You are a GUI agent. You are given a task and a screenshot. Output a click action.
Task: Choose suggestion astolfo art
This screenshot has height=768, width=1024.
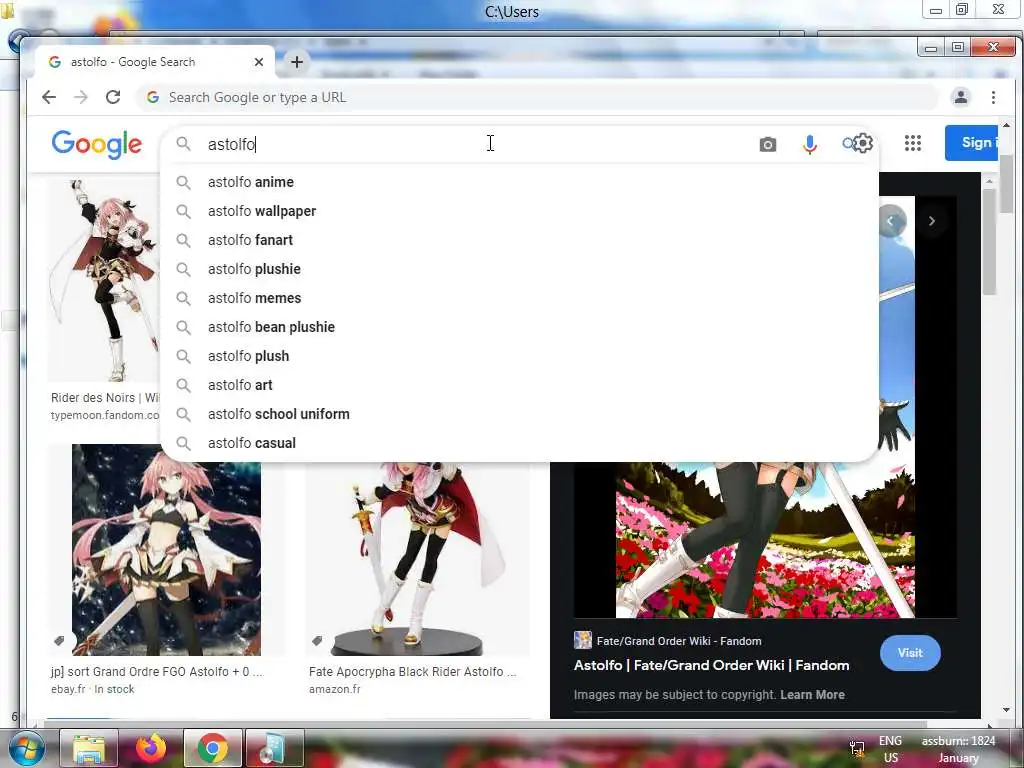click(519, 385)
